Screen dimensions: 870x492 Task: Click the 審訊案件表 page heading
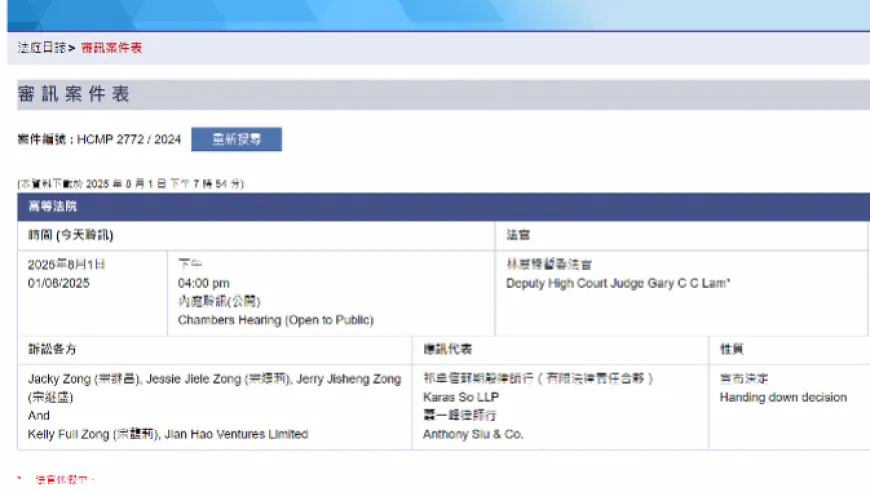(x=73, y=95)
